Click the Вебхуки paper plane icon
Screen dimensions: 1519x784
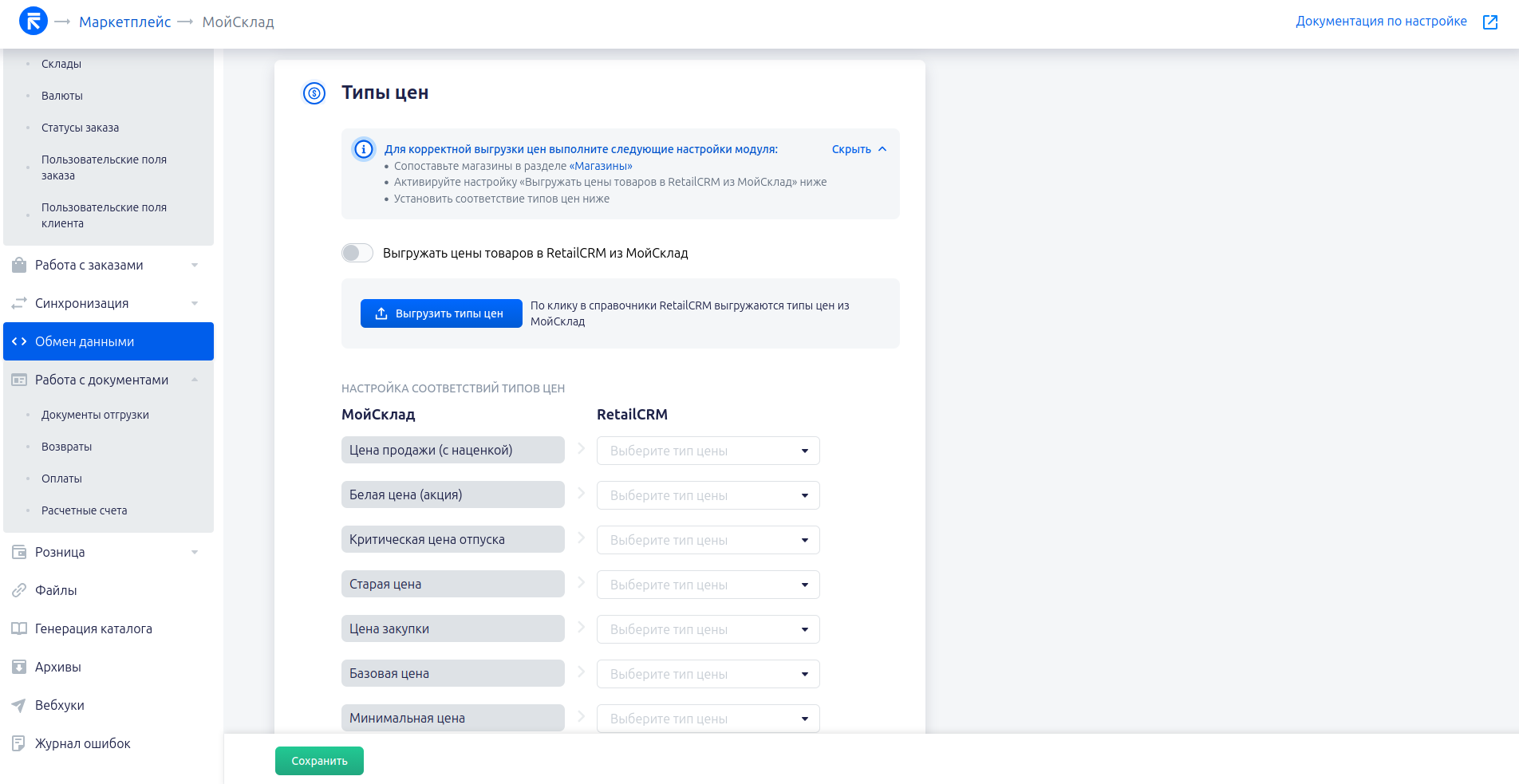coord(19,705)
